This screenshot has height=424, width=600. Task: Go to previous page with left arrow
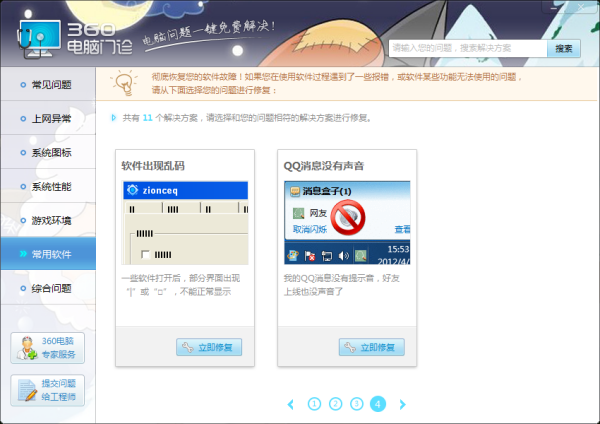(x=290, y=404)
